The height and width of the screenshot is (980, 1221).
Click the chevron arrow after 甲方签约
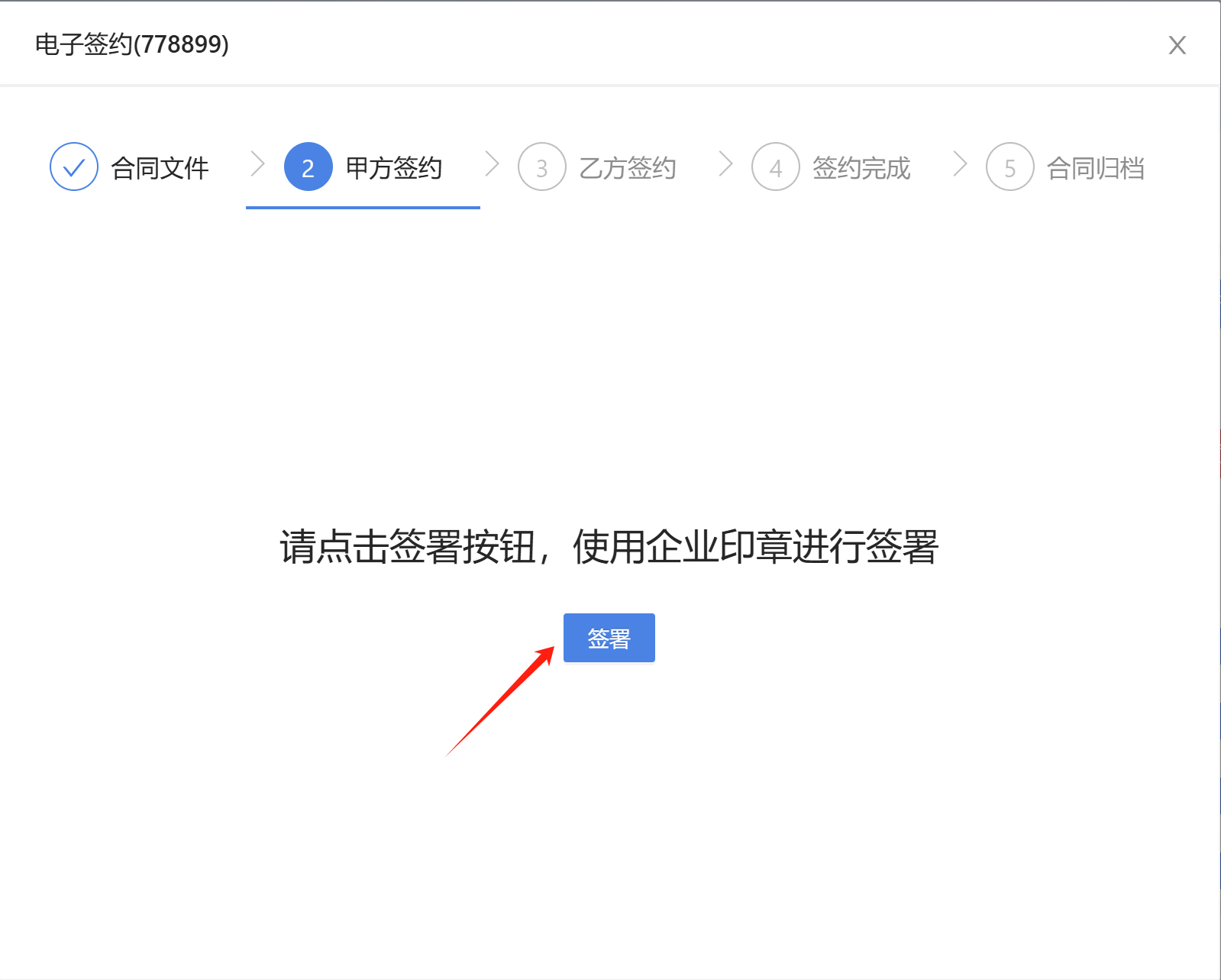(x=493, y=163)
